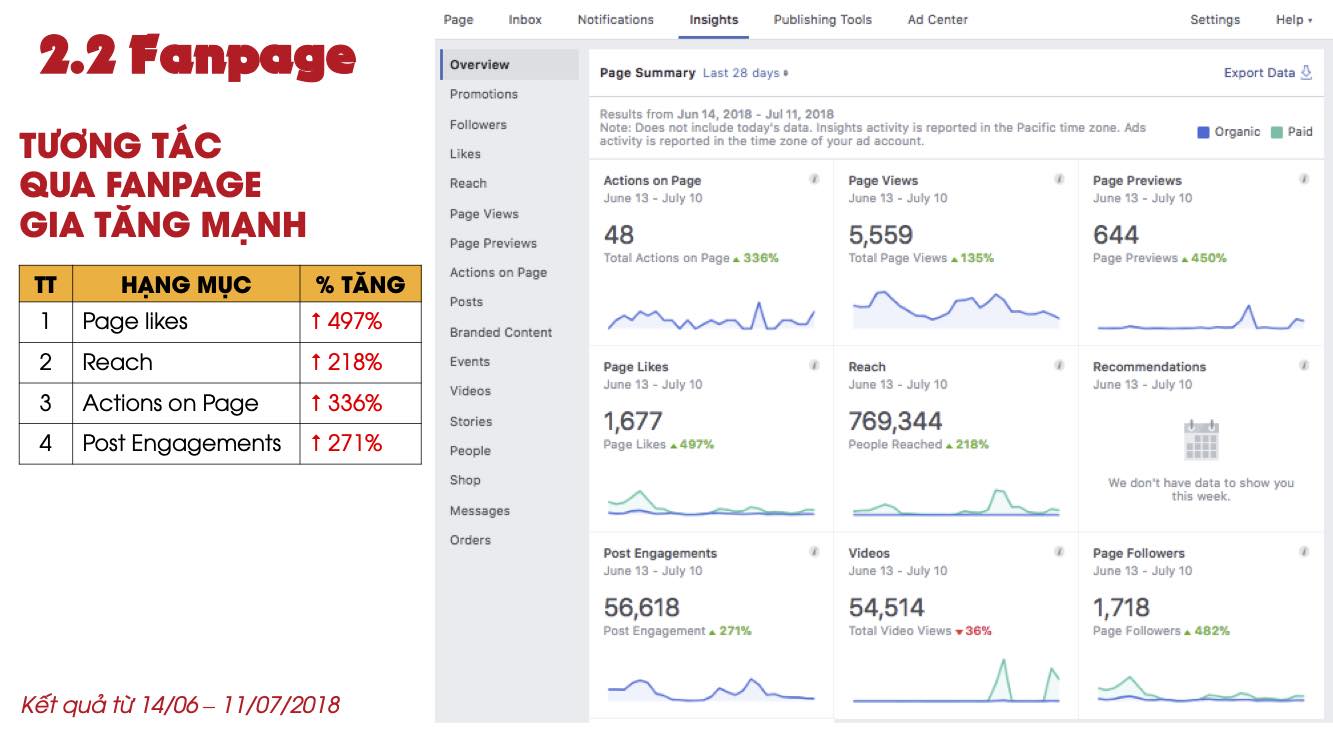
Task: Click info icon on Page Views card
Action: click(x=1059, y=180)
